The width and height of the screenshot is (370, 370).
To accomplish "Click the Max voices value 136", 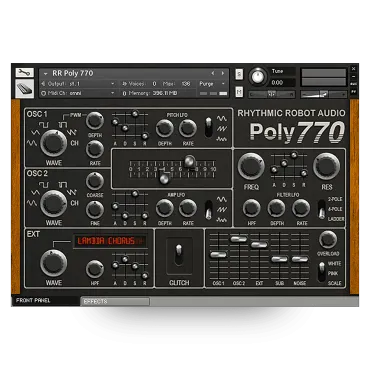I will [186, 84].
